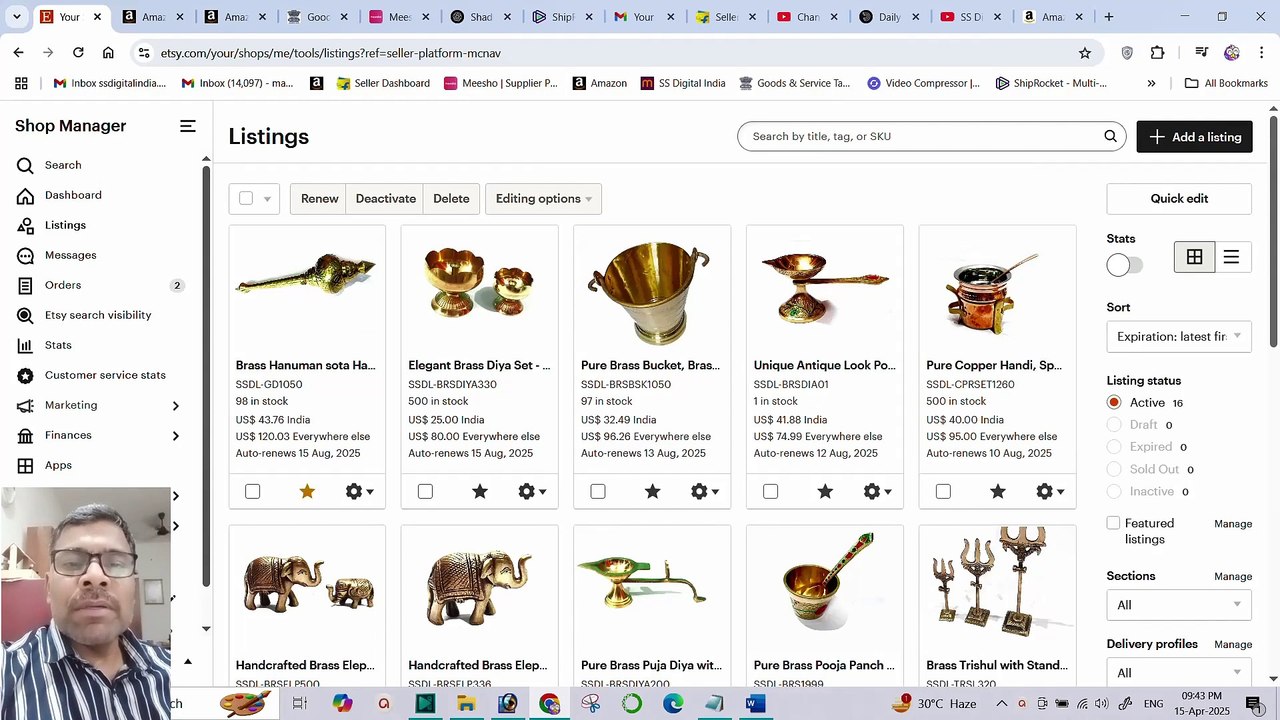1280x720 pixels.
Task: Expand the Editing options dropdown
Action: (x=543, y=199)
